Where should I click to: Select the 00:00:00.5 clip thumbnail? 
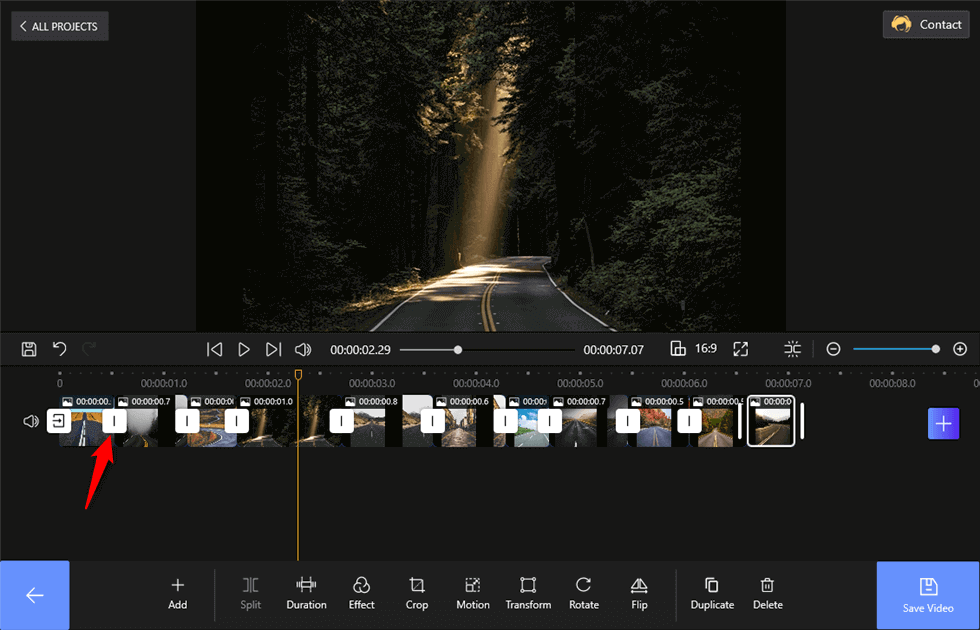(x=658, y=421)
